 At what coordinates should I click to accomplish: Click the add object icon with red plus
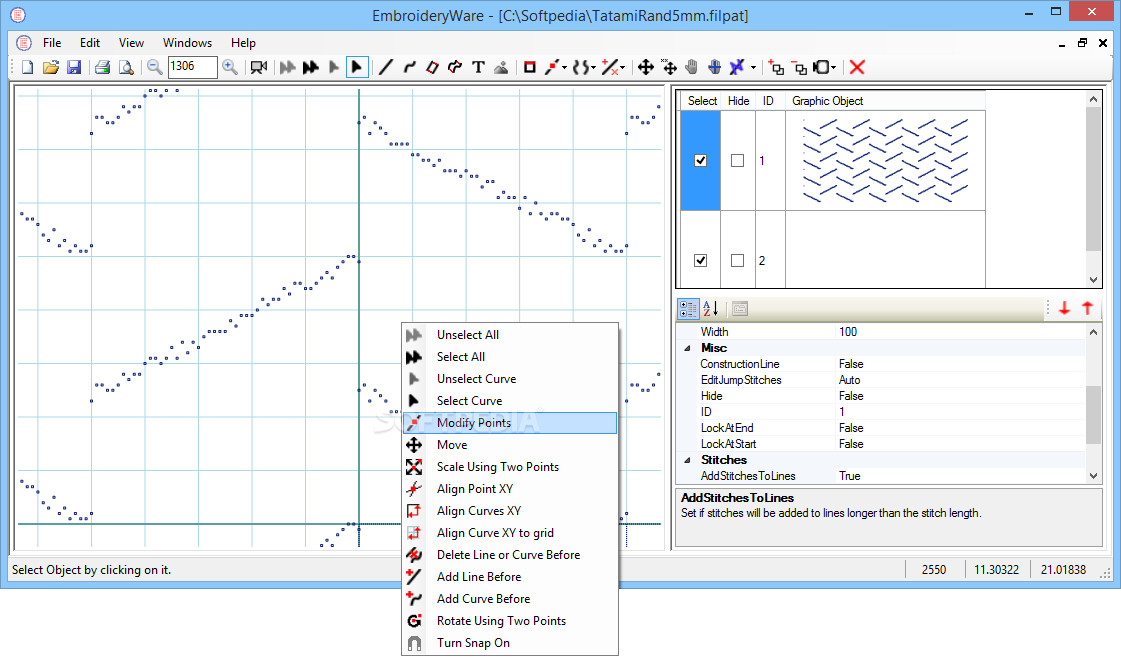(x=776, y=67)
